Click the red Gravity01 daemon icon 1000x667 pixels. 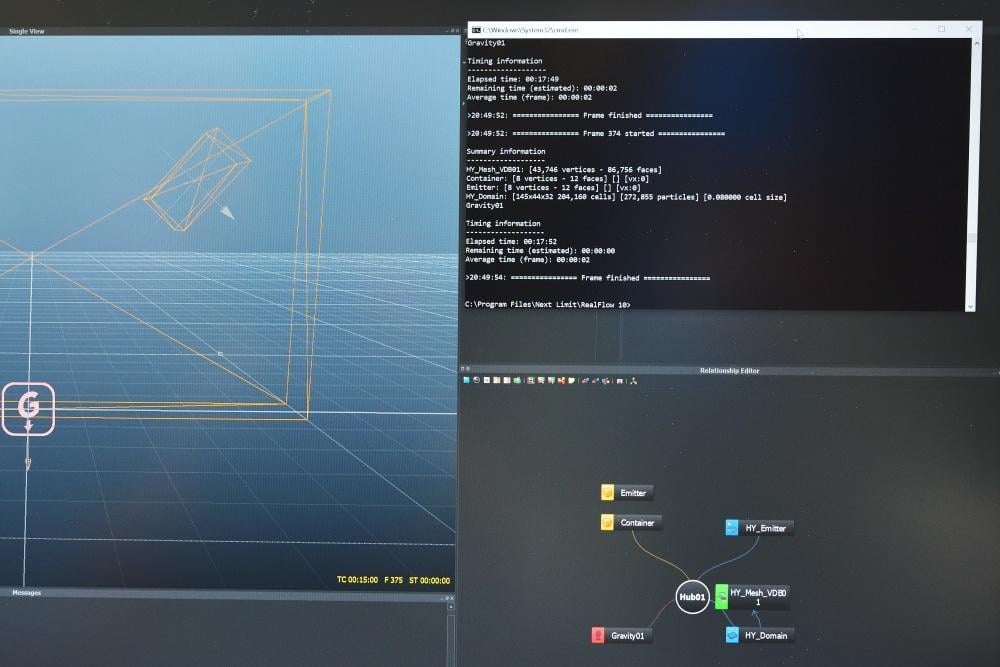(598, 635)
